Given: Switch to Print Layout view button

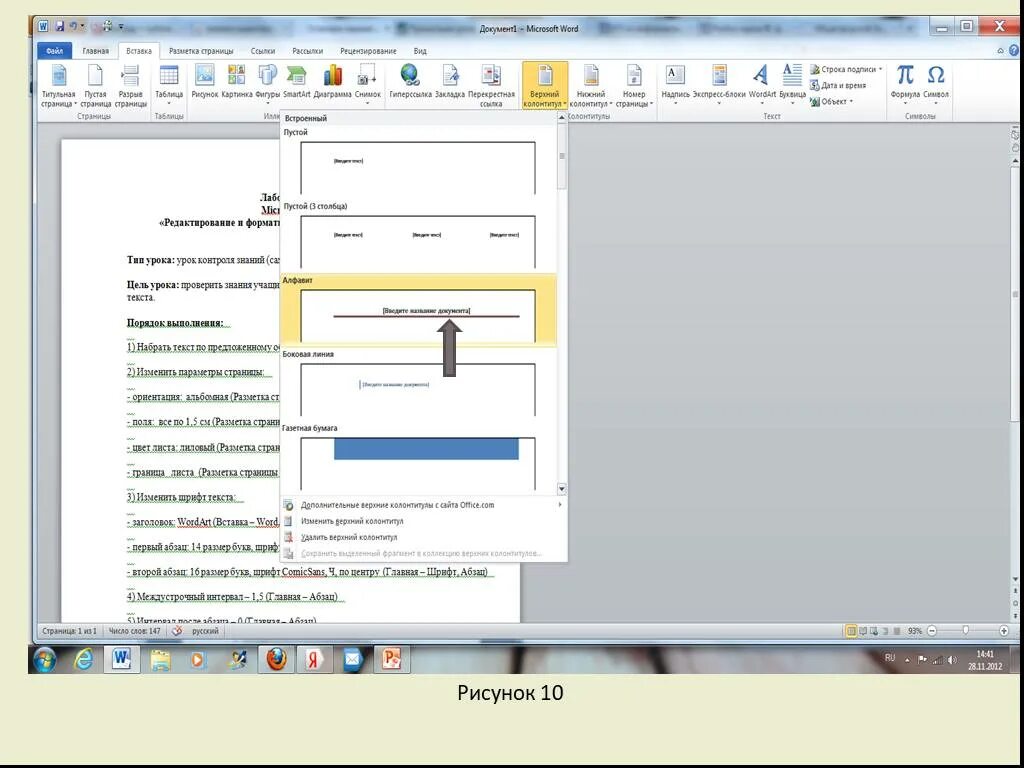Looking at the screenshot, I should tap(851, 632).
